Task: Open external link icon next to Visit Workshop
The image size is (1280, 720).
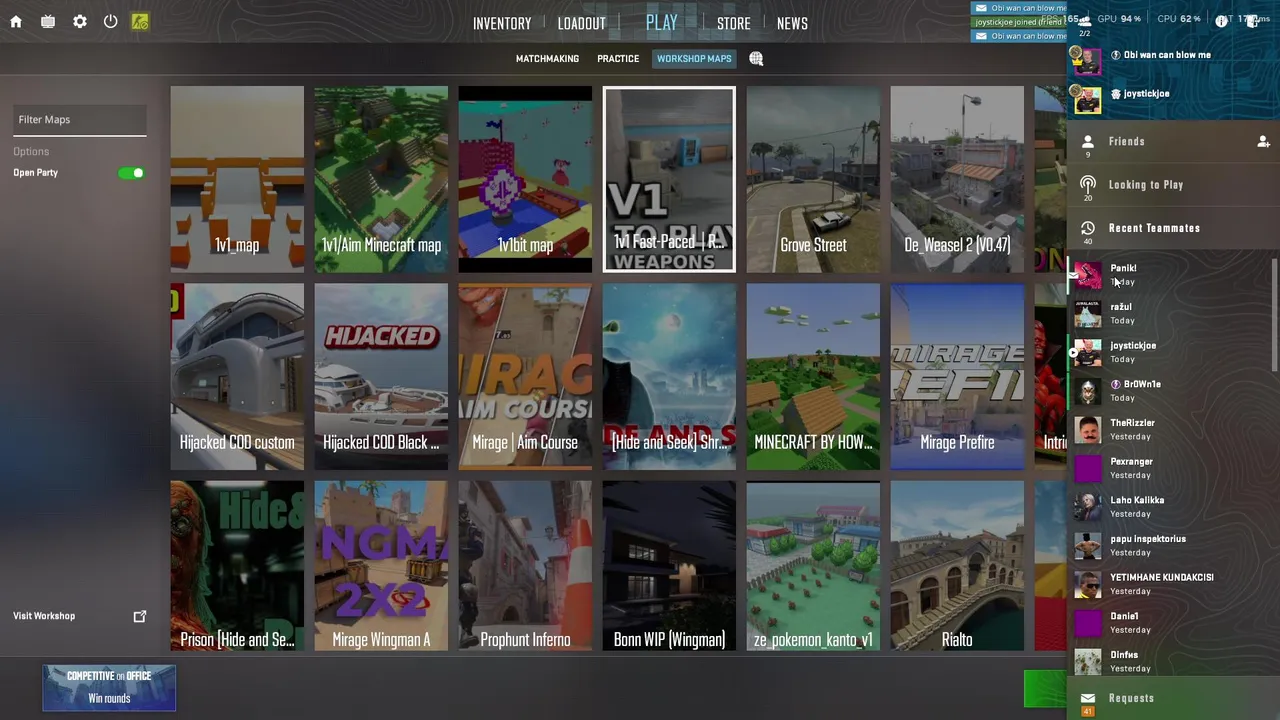Action: (x=140, y=616)
